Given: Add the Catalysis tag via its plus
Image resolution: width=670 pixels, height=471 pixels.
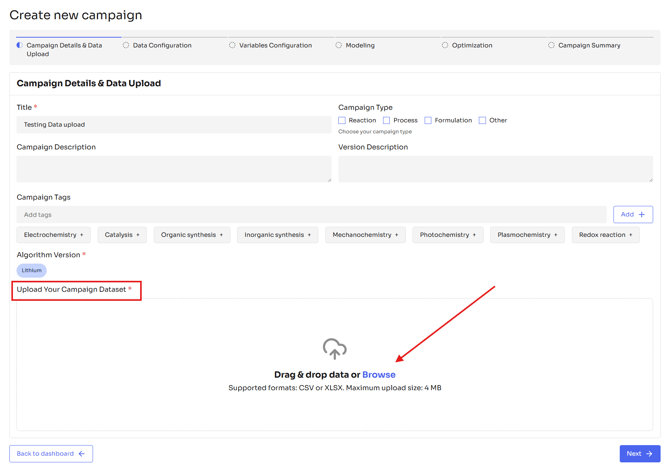Looking at the screenshot, I should click(138, 235).
